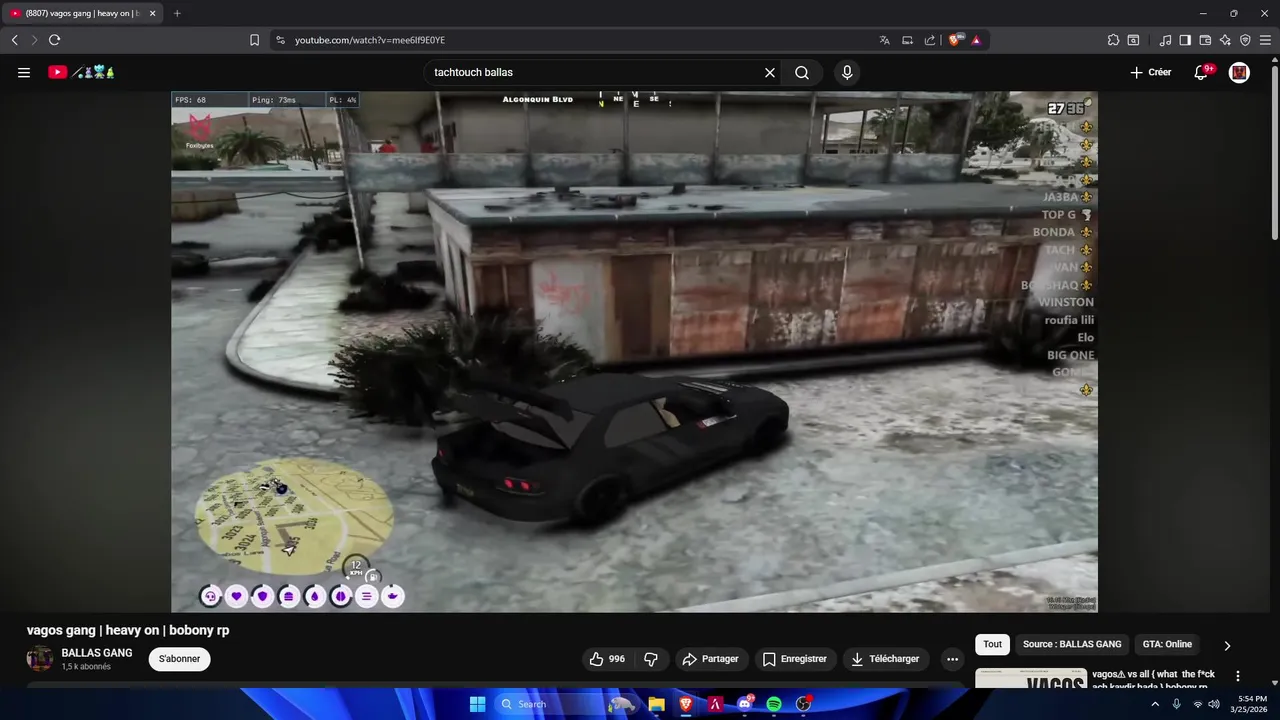Click the video title 'vagos gang | heavy on'
The height and width of the screenshot is (720, 1280).
tap(128, 630)
